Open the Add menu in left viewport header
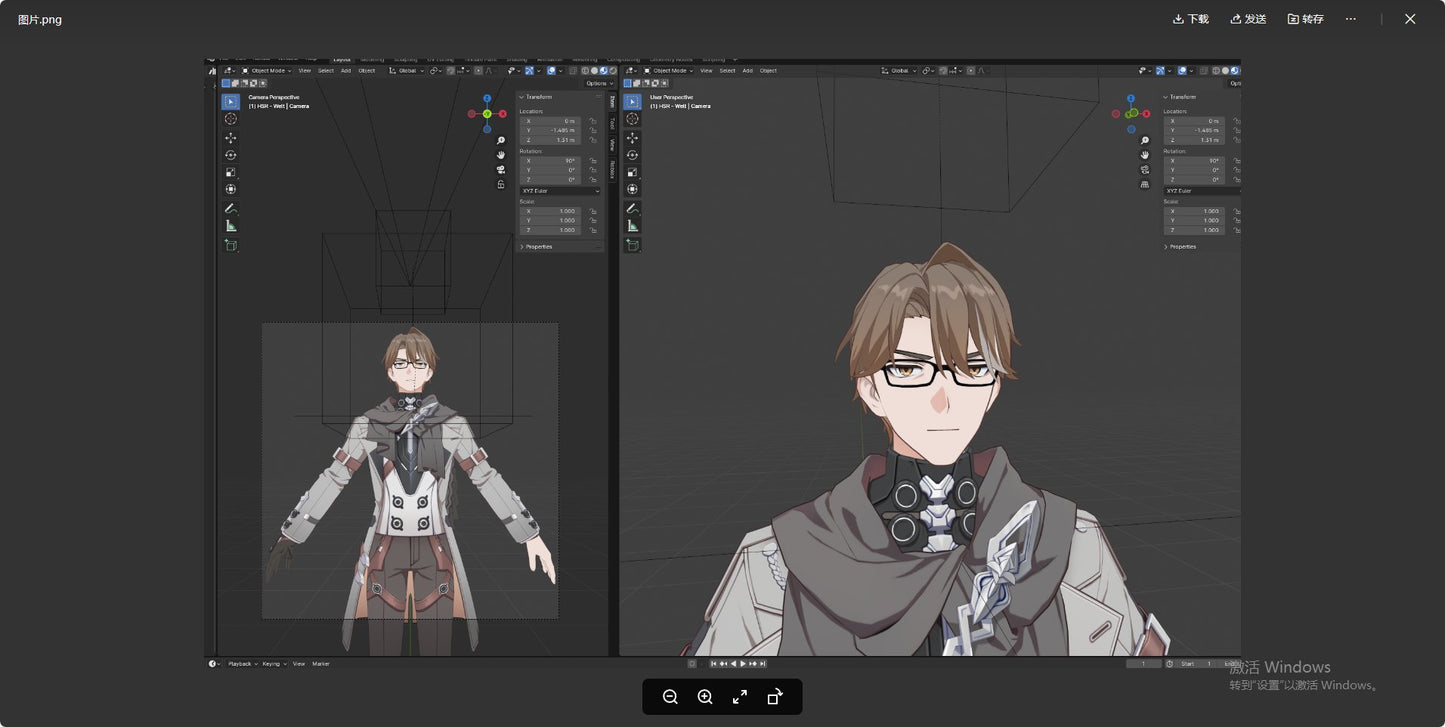The width and height of the screenshot is (1445, 727). (x=346, y=71)
